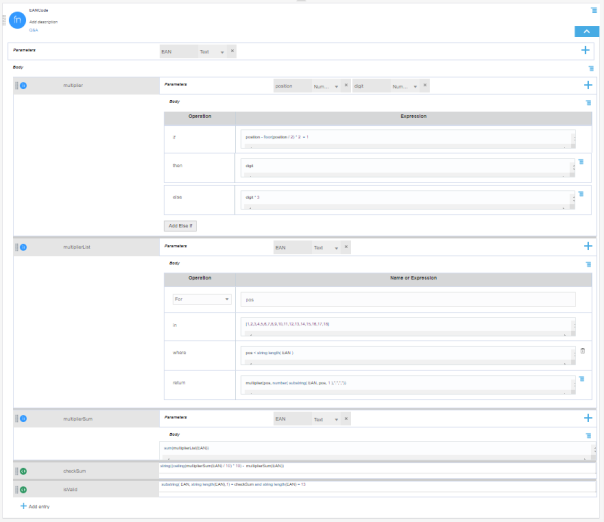Open the multiplier Body menu icon
This screenshot has width=604, height=522.
pyautogui.click(x=588, y=102)
